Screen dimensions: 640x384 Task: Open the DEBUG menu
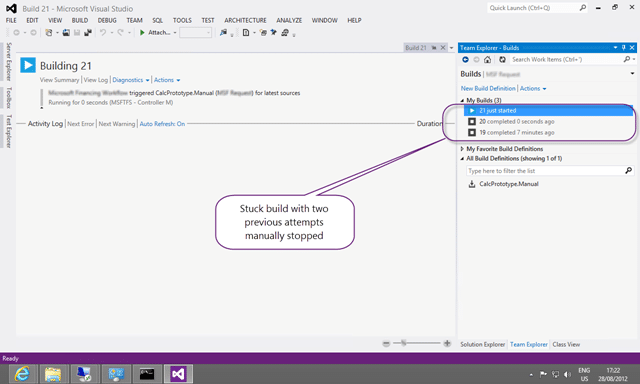click(x=107, y=20)
